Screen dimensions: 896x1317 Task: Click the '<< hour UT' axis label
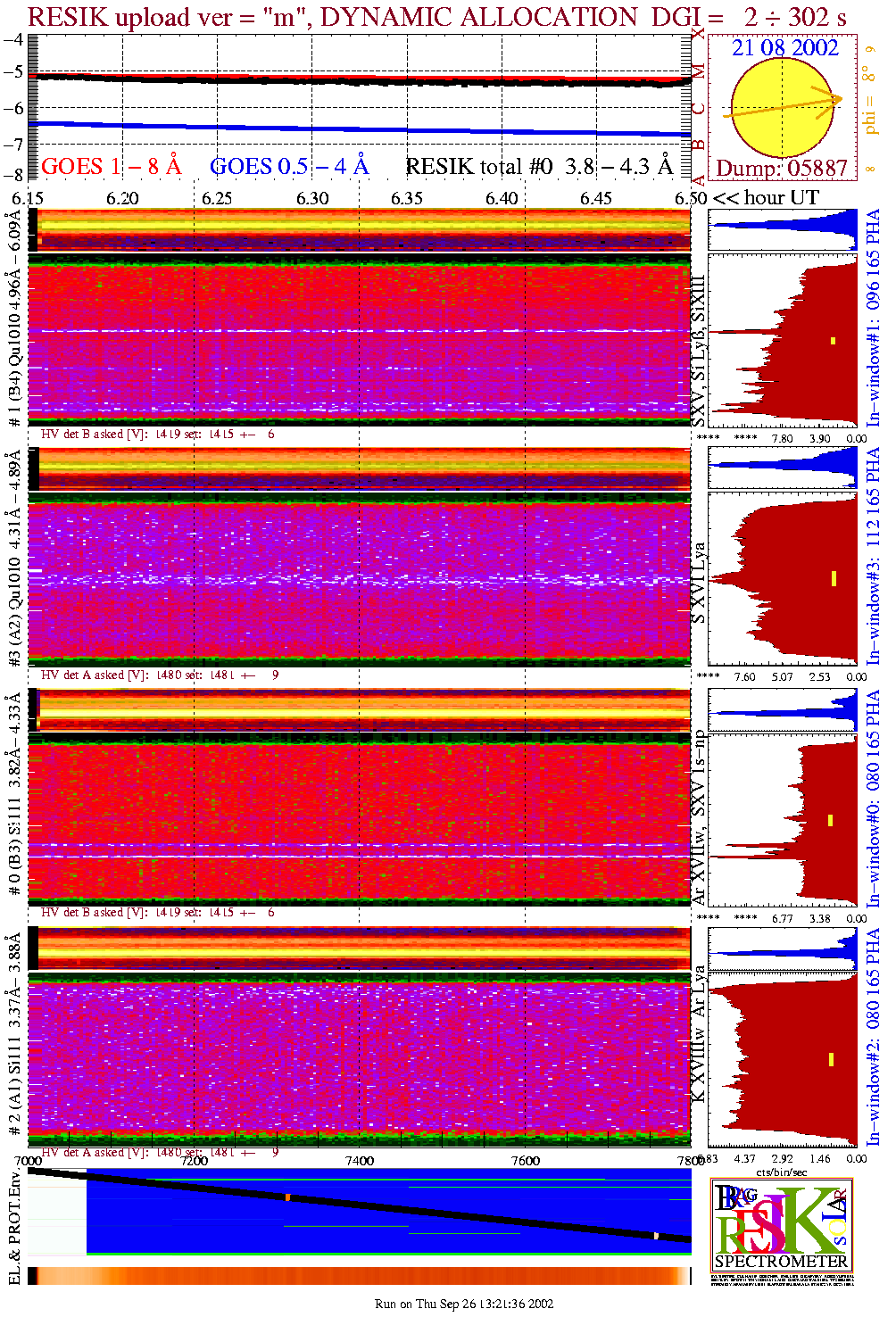(x=766, y=198)
